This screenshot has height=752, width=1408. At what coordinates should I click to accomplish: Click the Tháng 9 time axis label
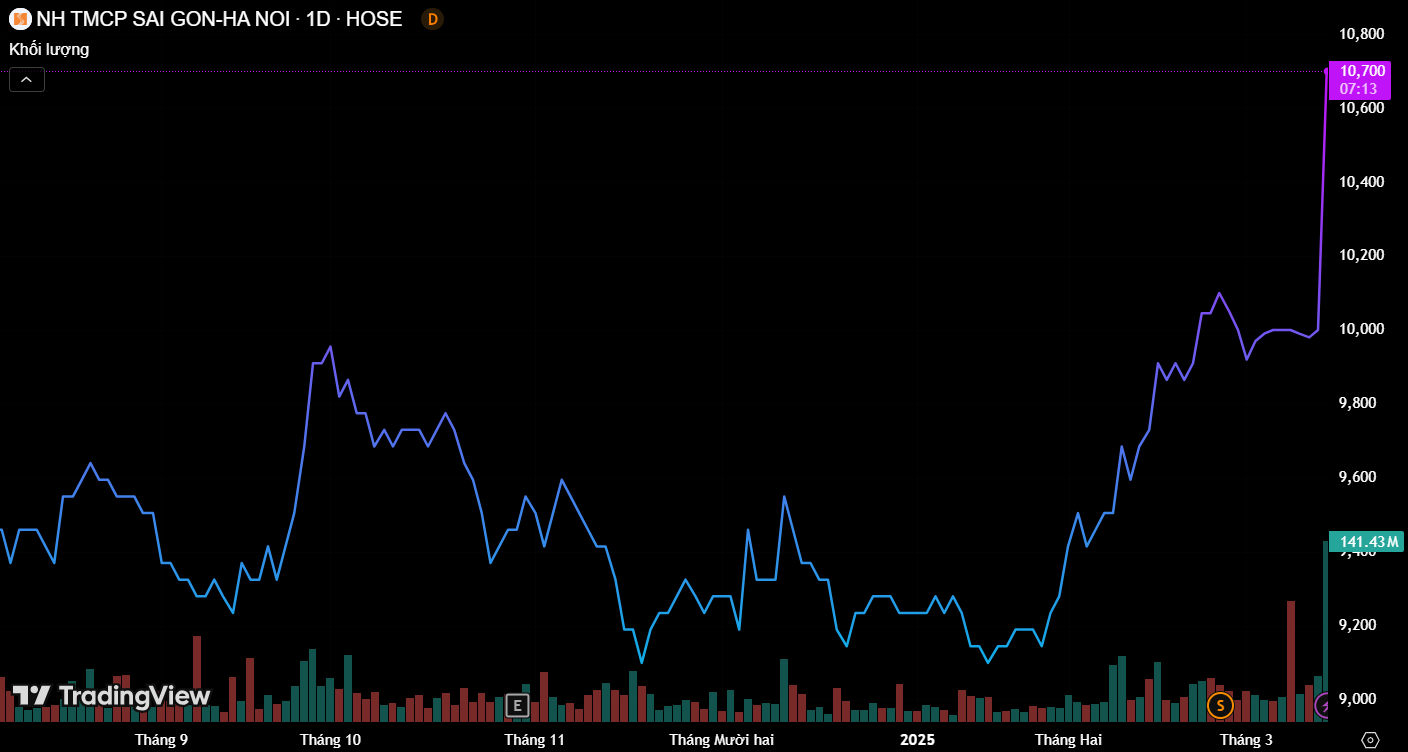pos(161,740)
